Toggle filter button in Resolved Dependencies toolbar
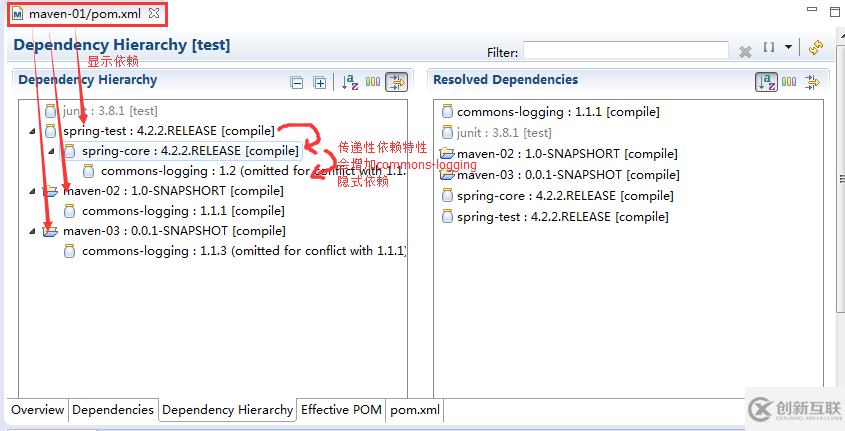This screenshot has height=431, width=845. point(812,82)
